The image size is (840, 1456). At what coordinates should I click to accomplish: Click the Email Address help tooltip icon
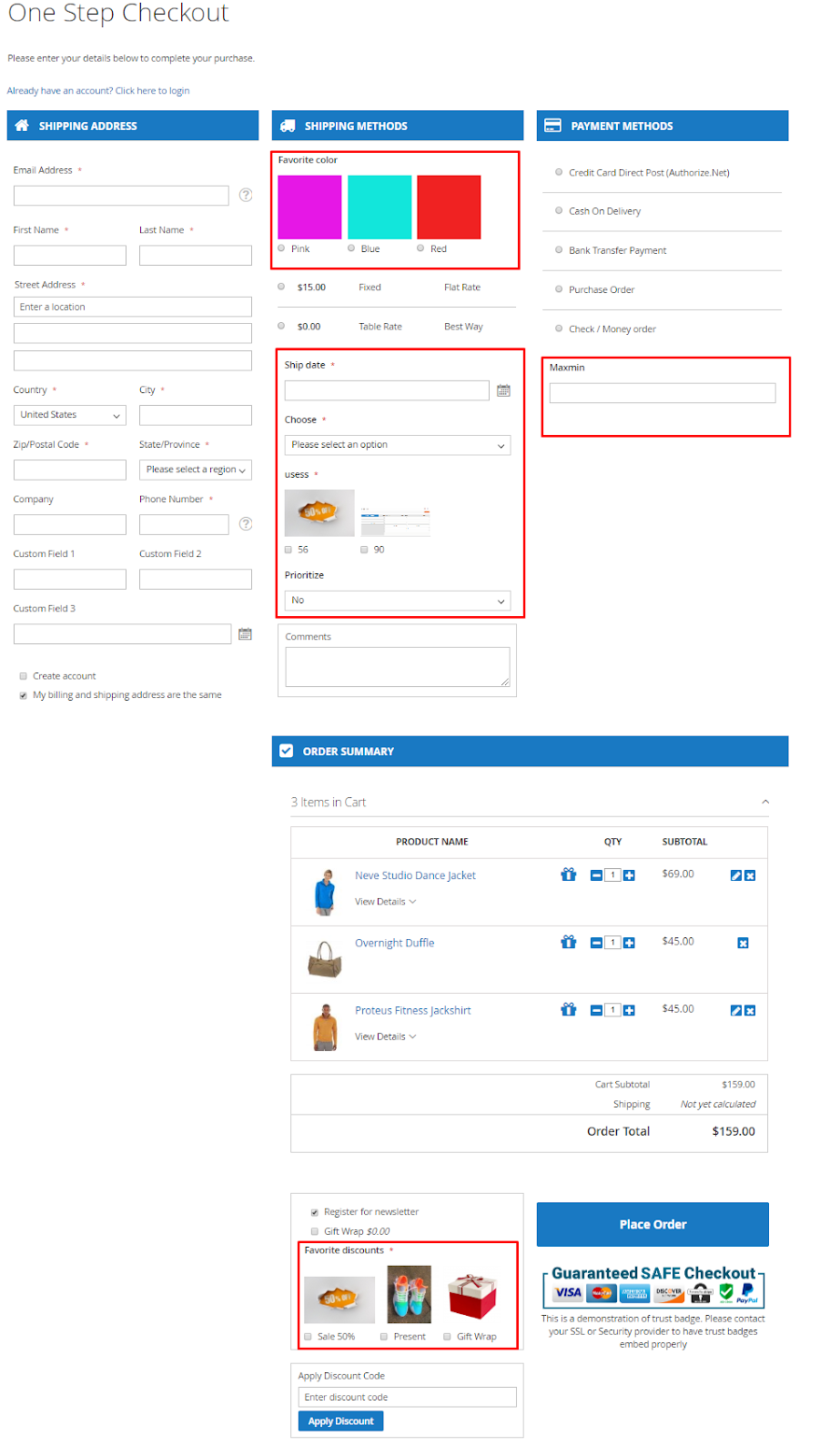(246, 195)
